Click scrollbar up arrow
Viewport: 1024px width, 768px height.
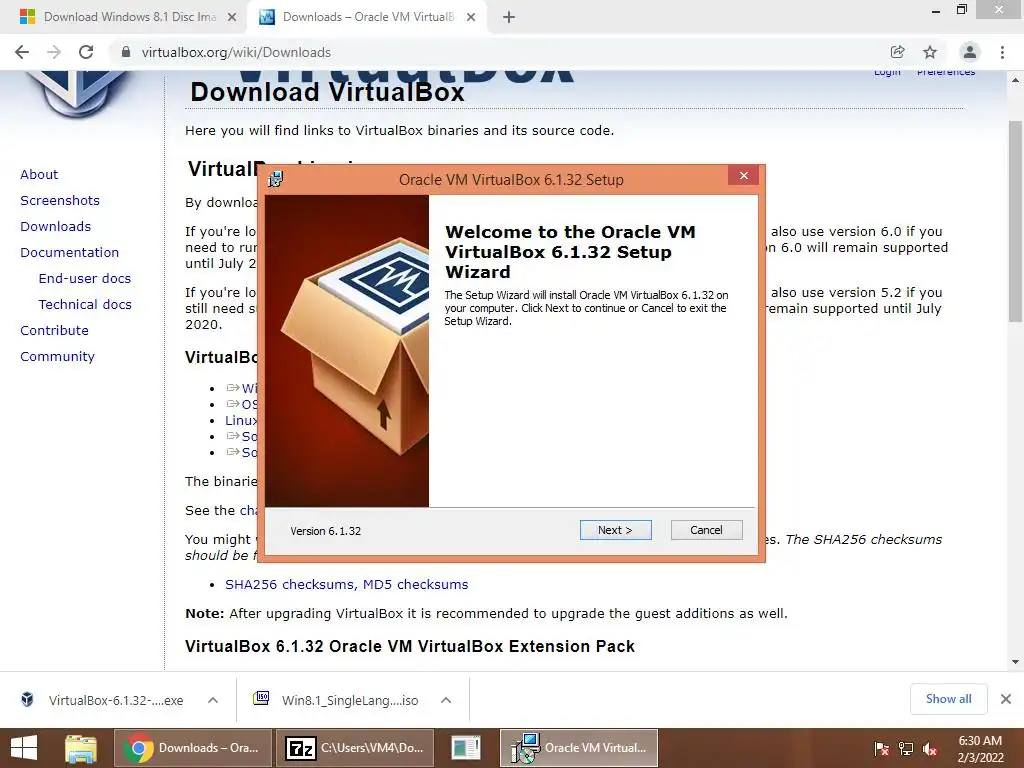click(1015, 80)
